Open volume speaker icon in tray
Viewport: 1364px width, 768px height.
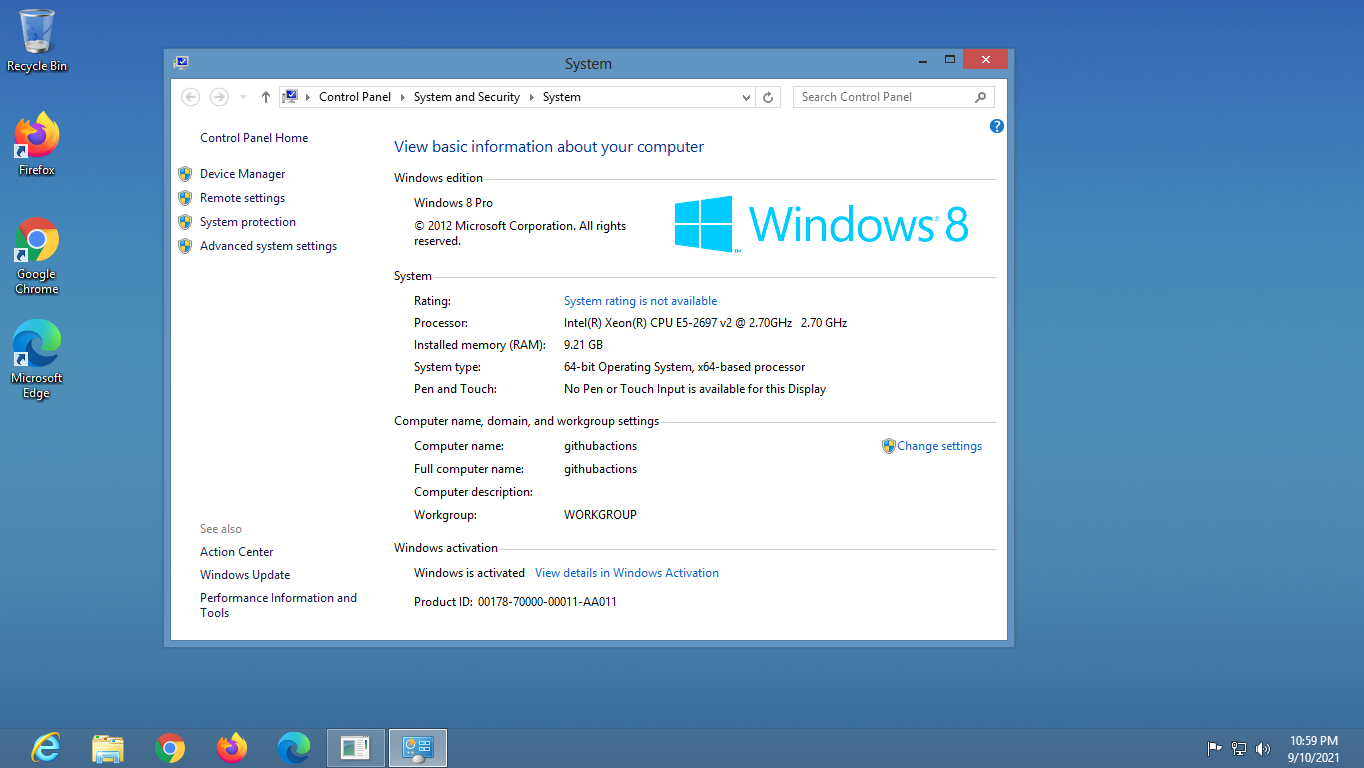click(1263, 748)
